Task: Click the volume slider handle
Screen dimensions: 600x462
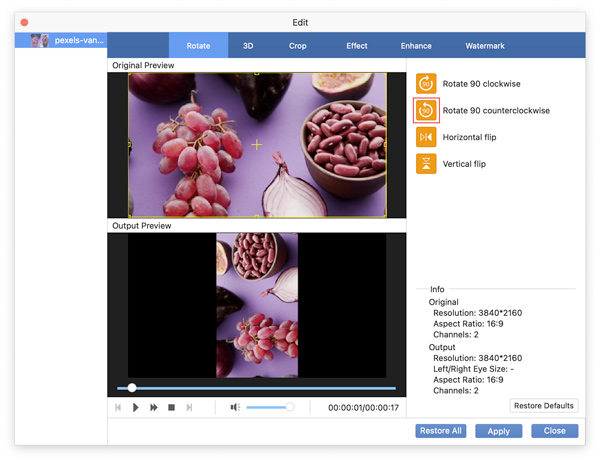Action: [x=290, y=408]
